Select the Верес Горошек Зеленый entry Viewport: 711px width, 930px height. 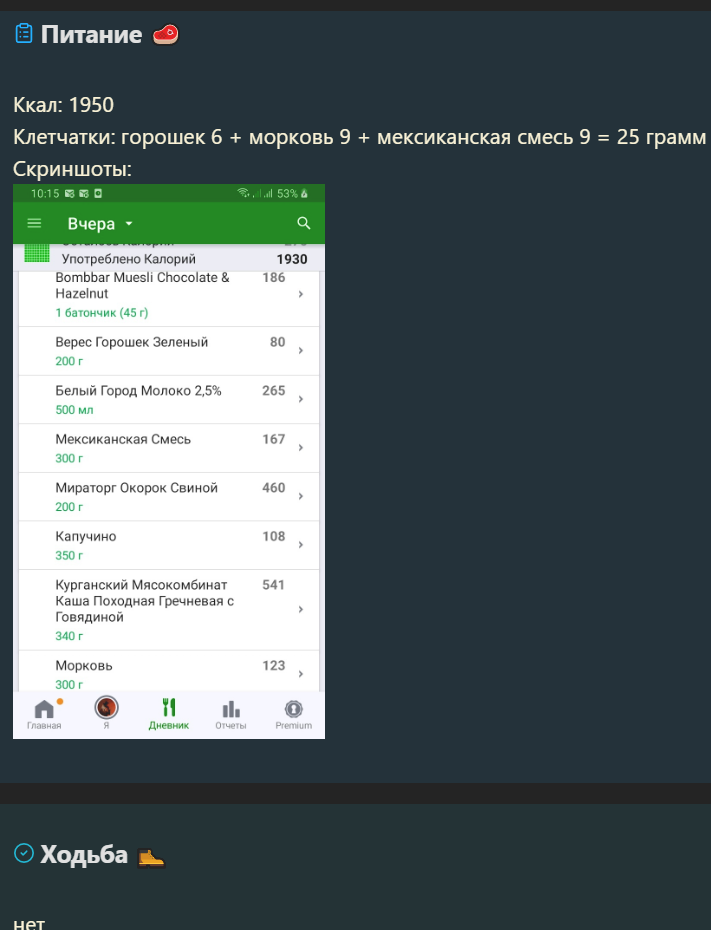tap(169, 351)
